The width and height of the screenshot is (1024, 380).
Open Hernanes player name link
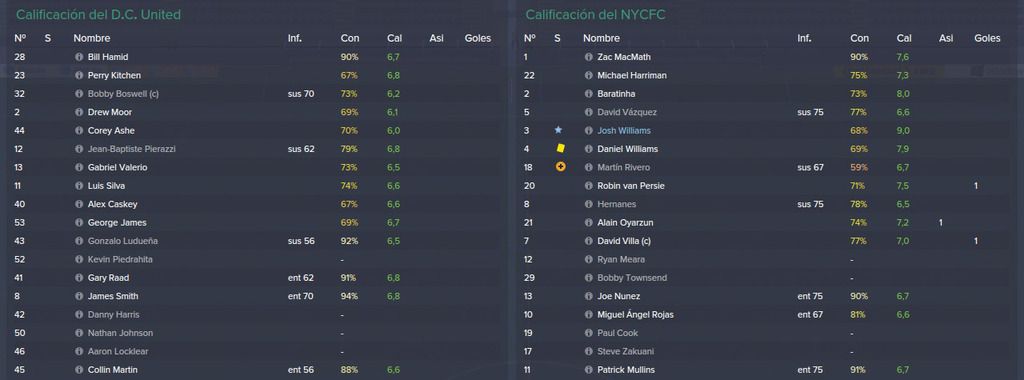[x=616, y=204]
